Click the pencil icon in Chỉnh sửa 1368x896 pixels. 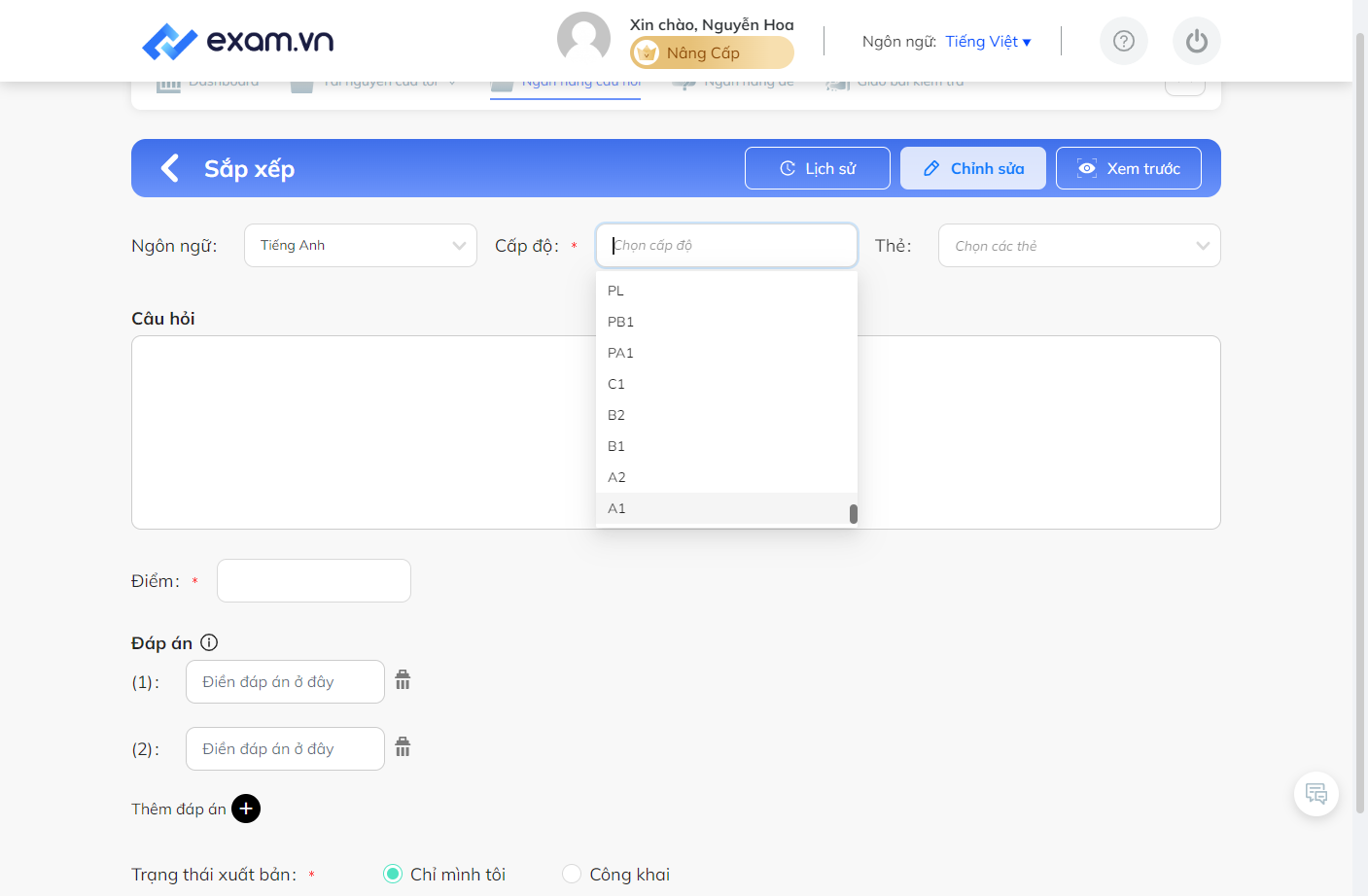pyautogui.click(x=931, y=168)
